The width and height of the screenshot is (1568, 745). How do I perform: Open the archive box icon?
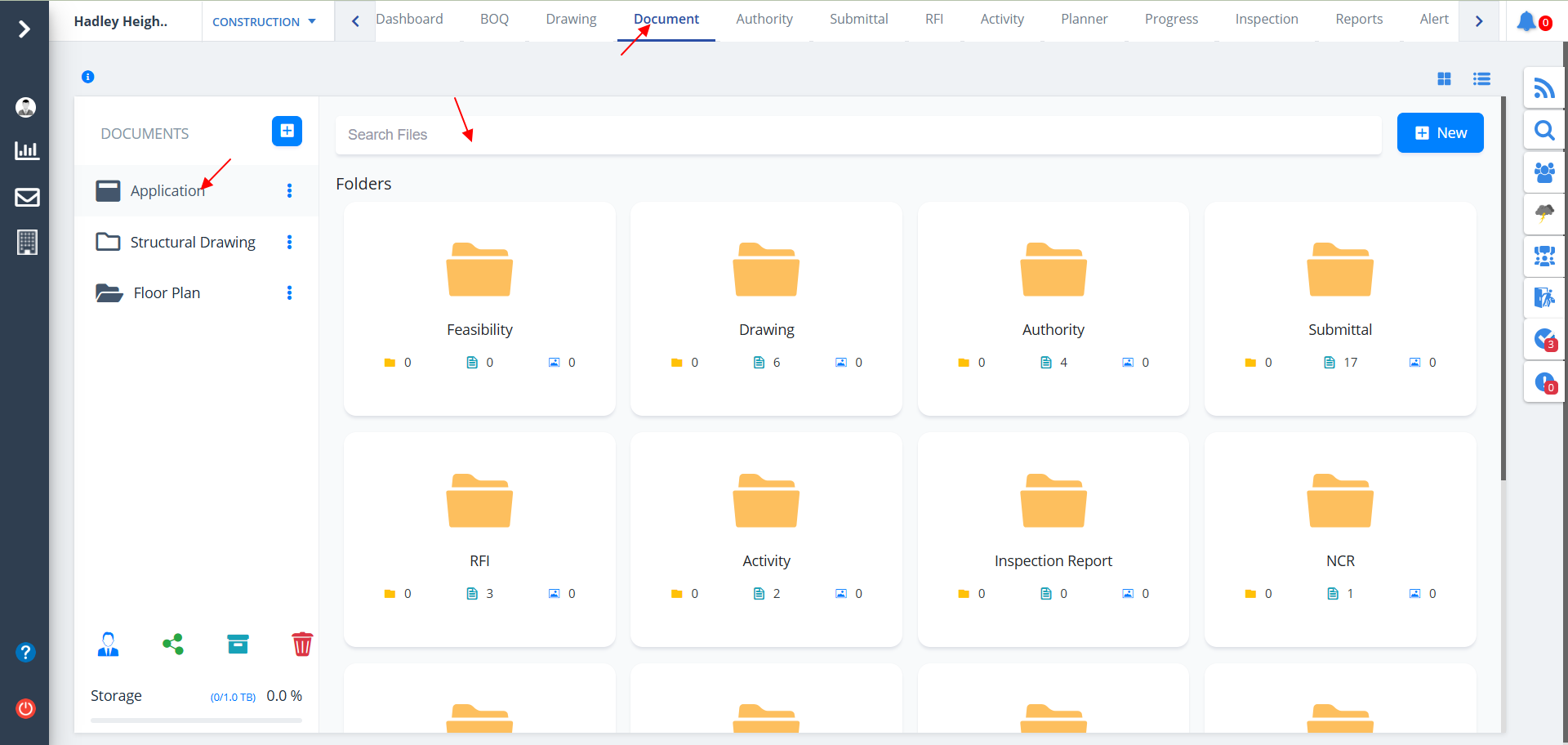point(238,645)
